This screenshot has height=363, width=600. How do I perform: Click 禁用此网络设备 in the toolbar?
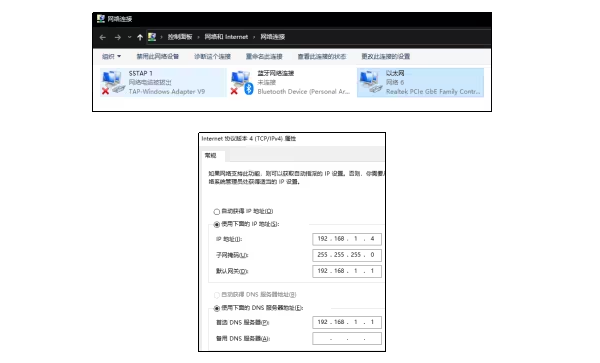tap(158, 56)
